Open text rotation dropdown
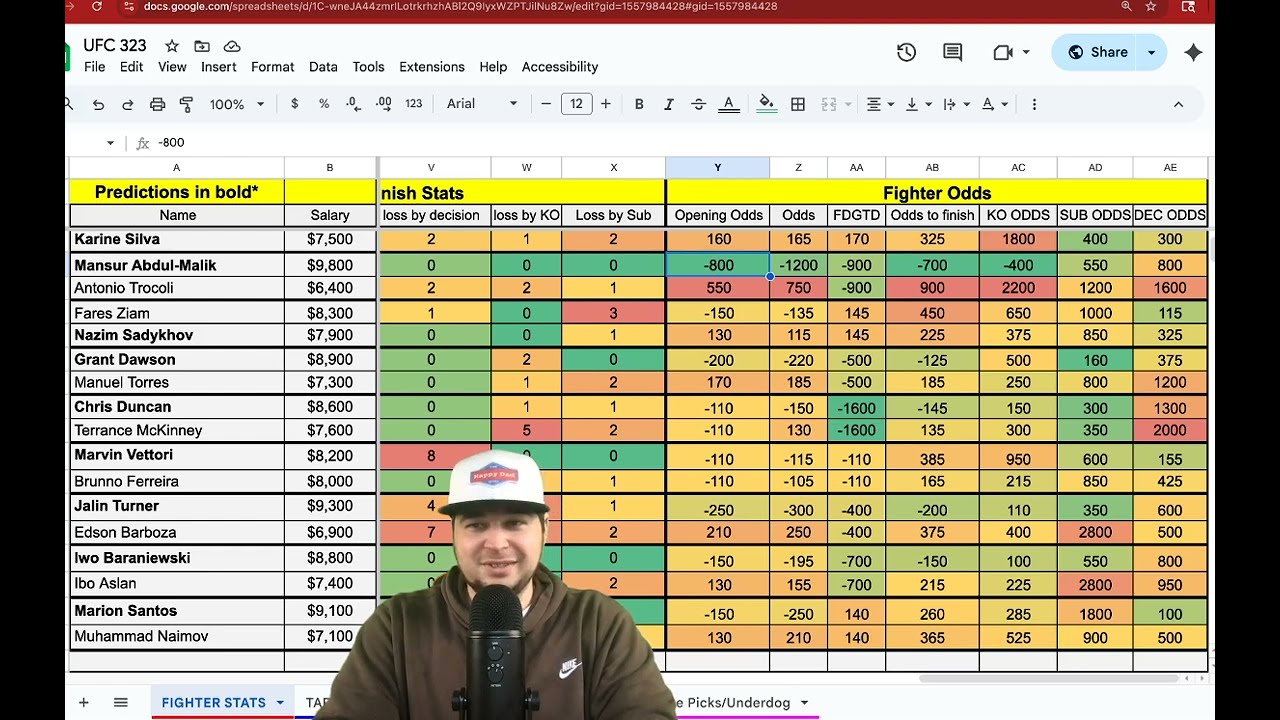Viewport: 1280px width, 720px height. pos(994,104)
